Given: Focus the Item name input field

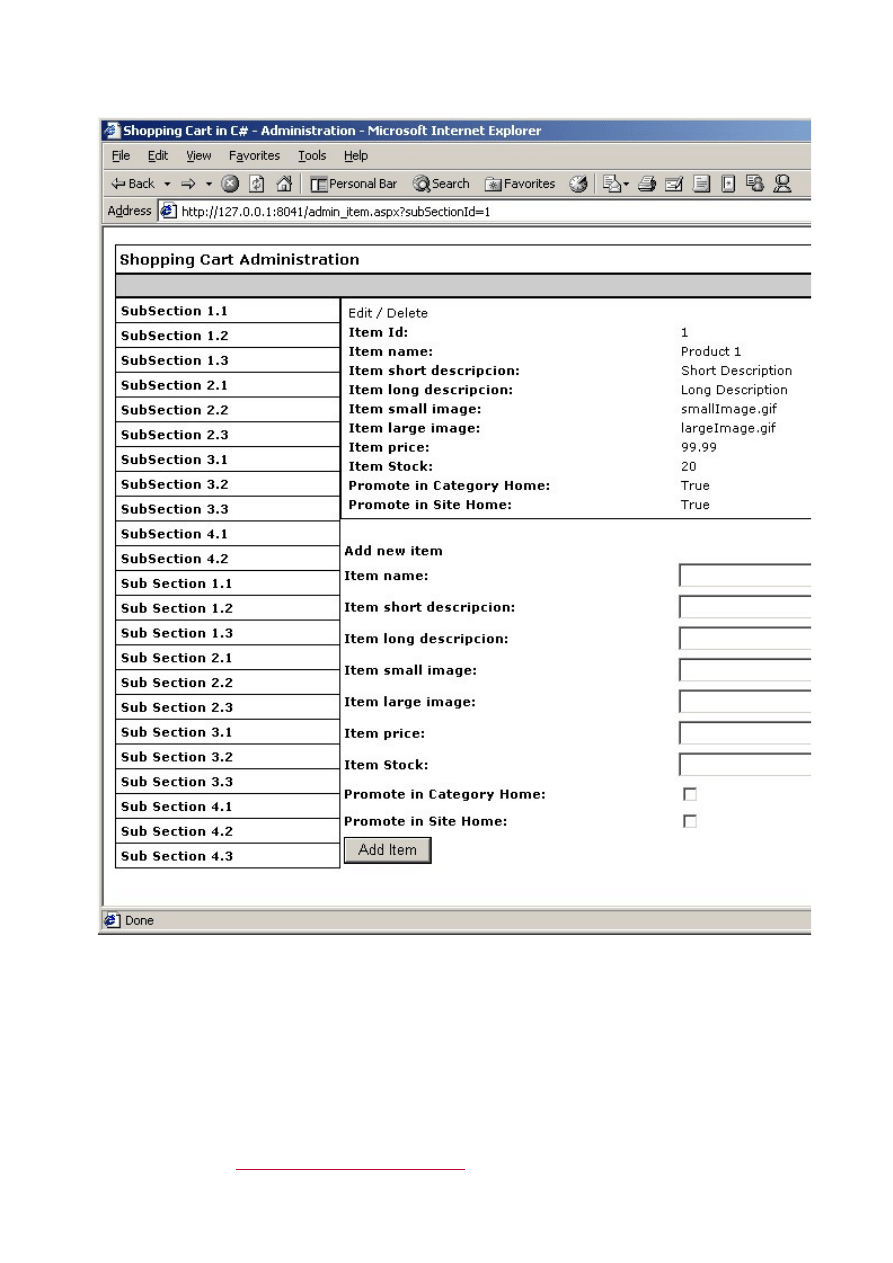Looking at the screenshot, I should click(x=745, y=576).
